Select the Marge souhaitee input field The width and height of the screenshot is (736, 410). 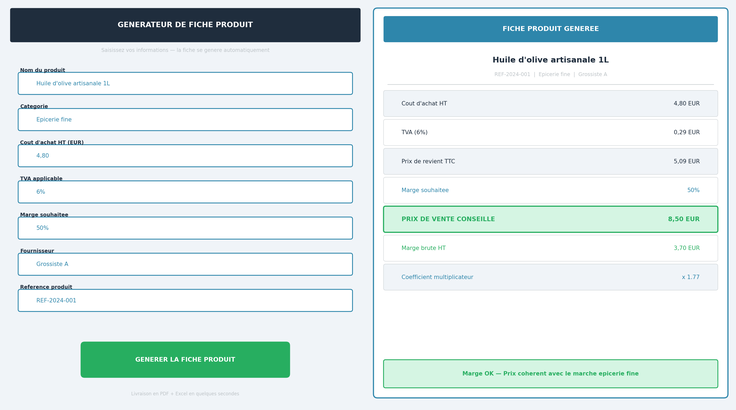(x=185, y=228)
